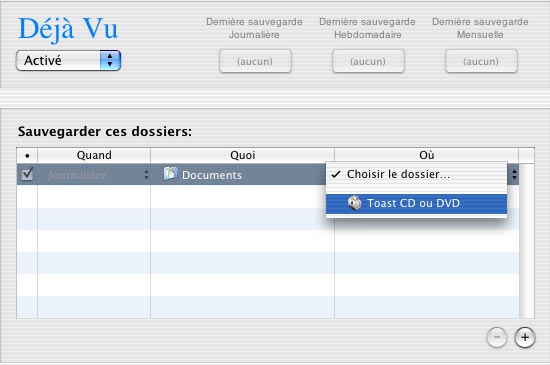Click the weekly backup (aucun) button
Viewport: 550px width, 365px height.
[368, 61]
